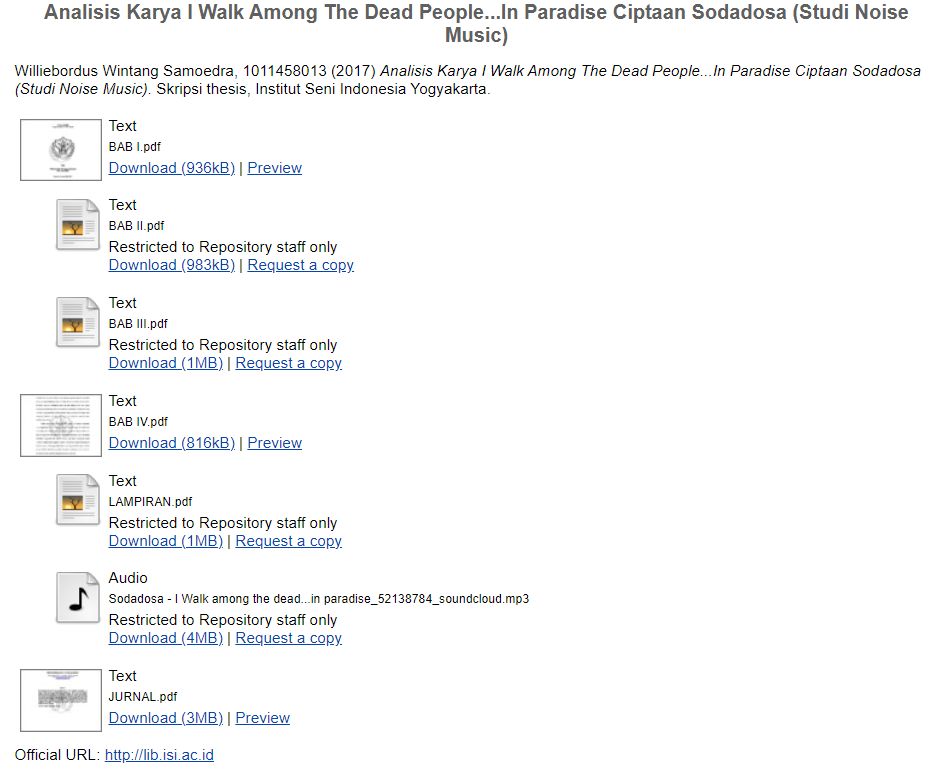This screenshot has width=937, height=780.
Task: Request a copy of BAB II.pdf
Action: pyautogui.click(x=300, y=265)
